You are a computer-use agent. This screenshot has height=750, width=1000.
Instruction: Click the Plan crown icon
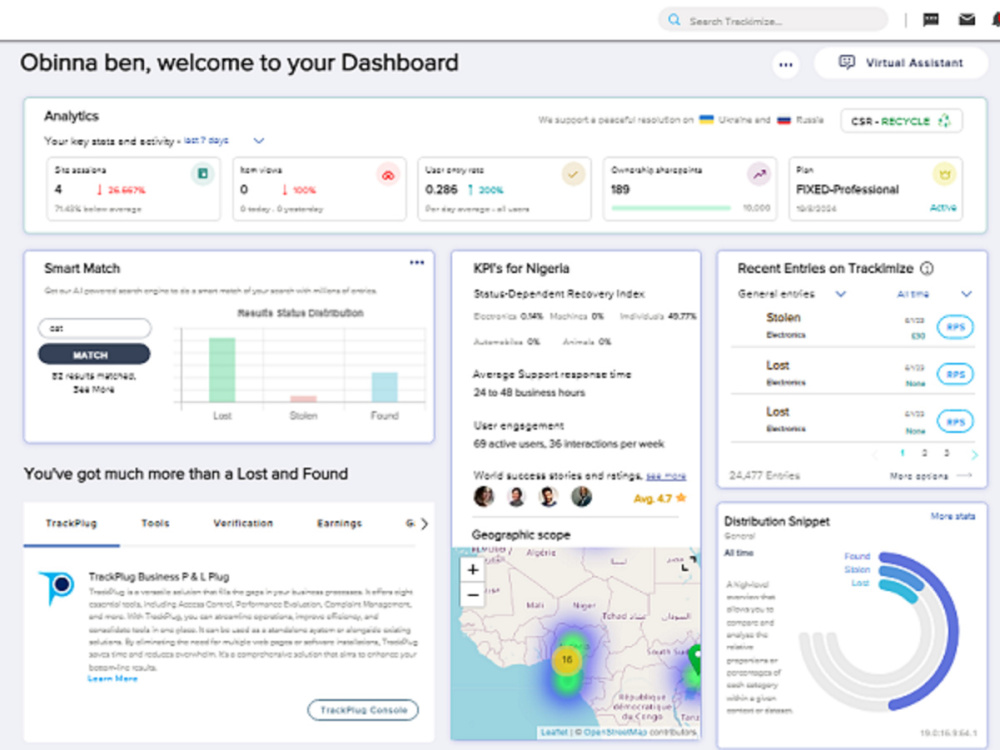coord(944,174)
